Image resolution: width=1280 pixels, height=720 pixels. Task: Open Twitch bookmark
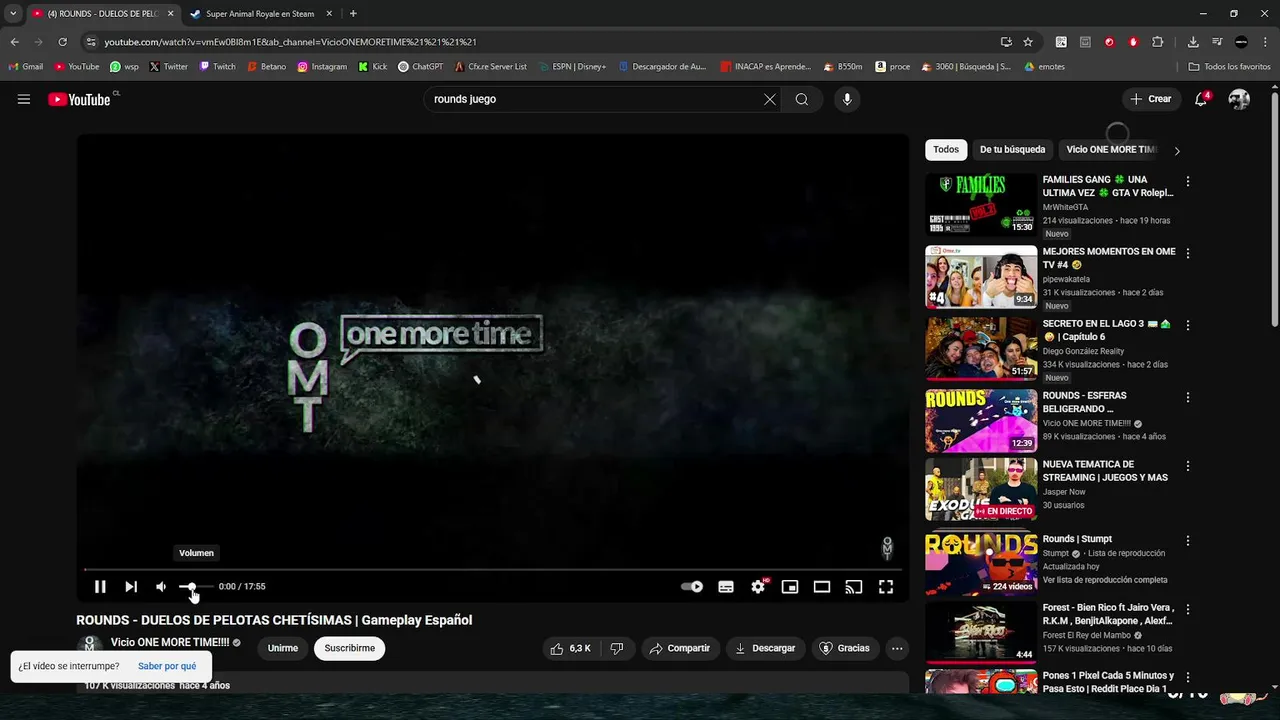click(217, 67)
